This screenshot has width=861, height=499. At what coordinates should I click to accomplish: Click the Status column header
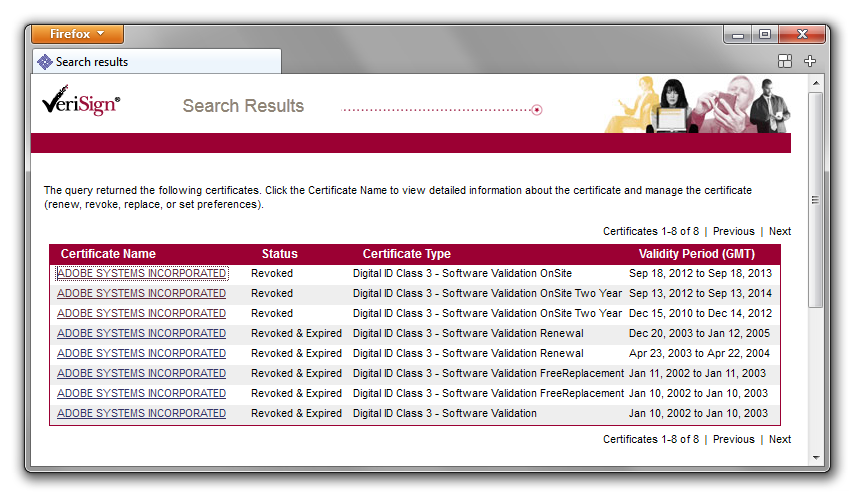pyautogui.click(x=279, y=254)
